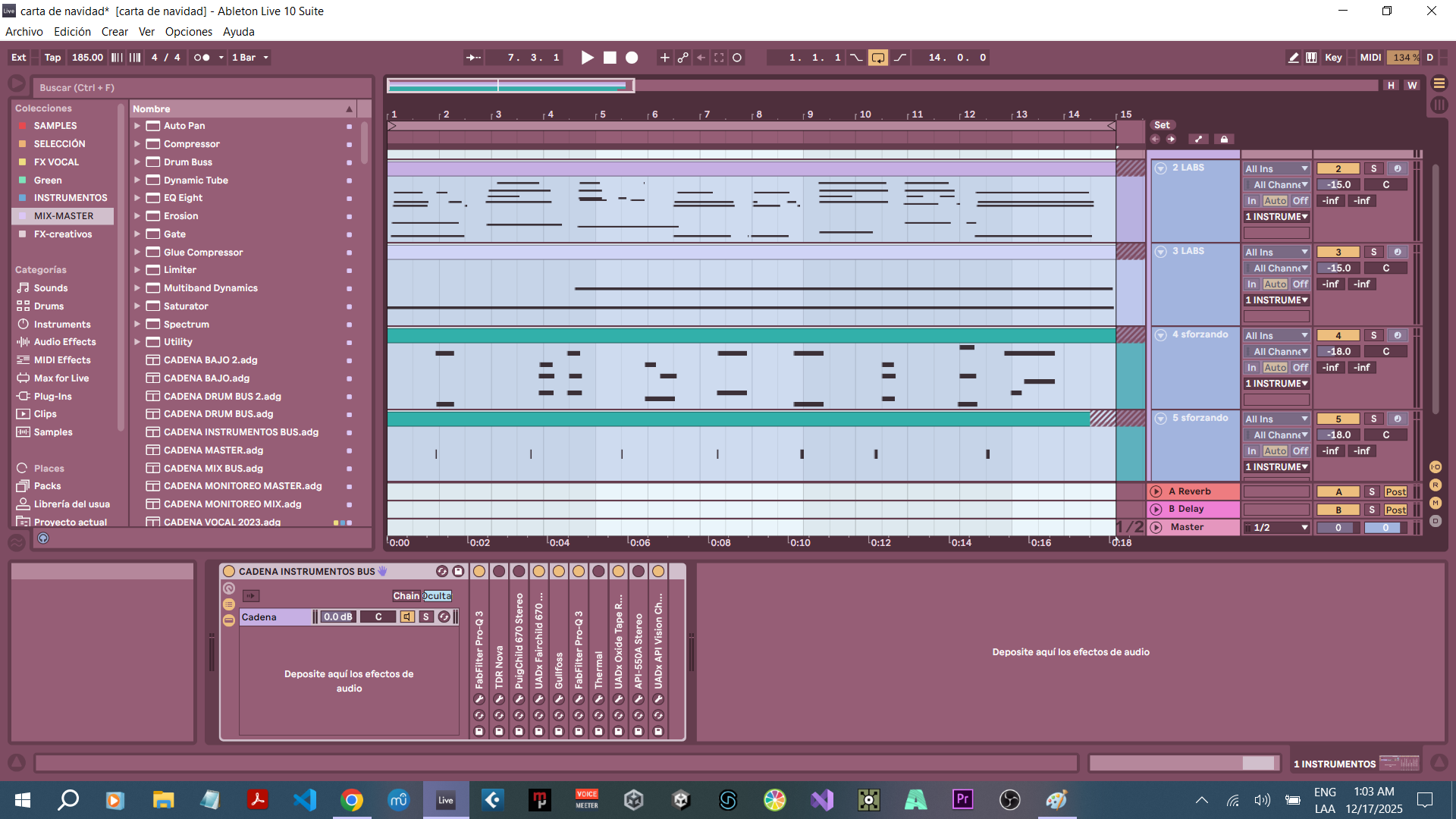Click the Stop transport button
The width and height of the screenshot is (1456, 819).
click(x=610, y=58)
